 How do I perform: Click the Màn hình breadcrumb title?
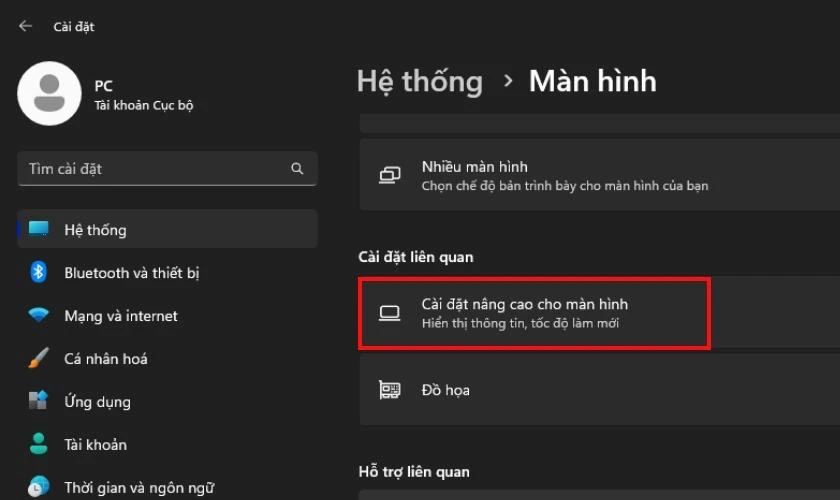pyautogui.click(x=592, y=81)
